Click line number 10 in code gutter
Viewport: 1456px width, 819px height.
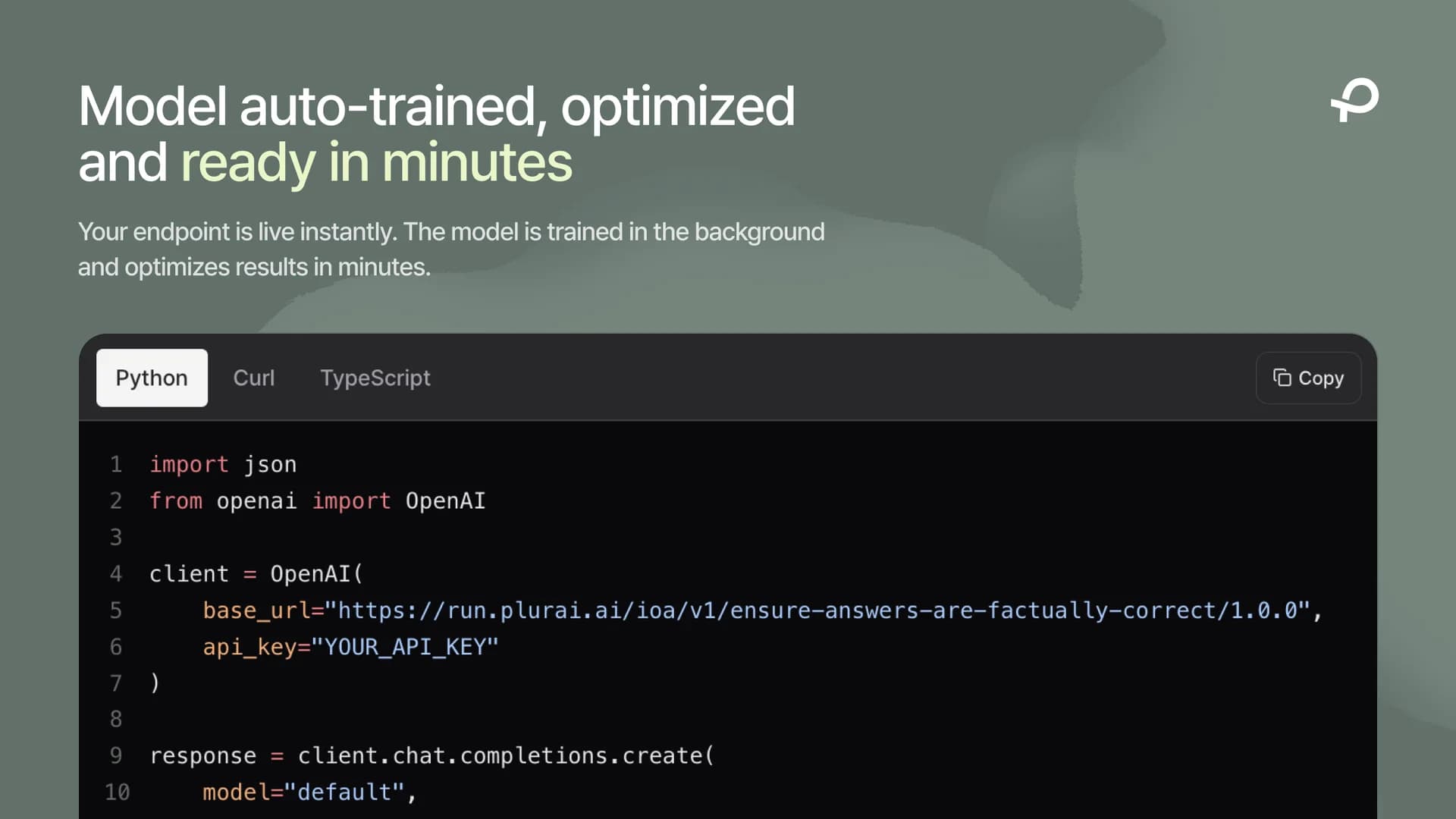pos(117,792)
